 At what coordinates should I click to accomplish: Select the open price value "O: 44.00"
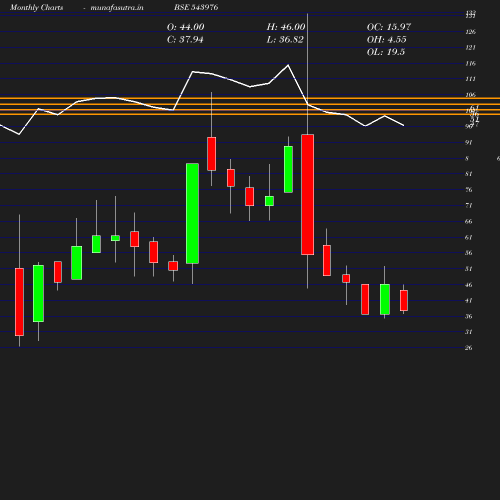tap(186, 27)
